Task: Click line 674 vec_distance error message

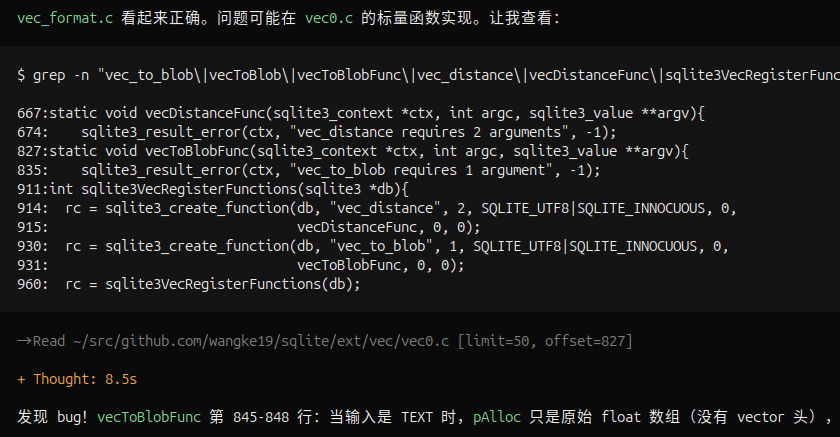Action: pos(317,132)
